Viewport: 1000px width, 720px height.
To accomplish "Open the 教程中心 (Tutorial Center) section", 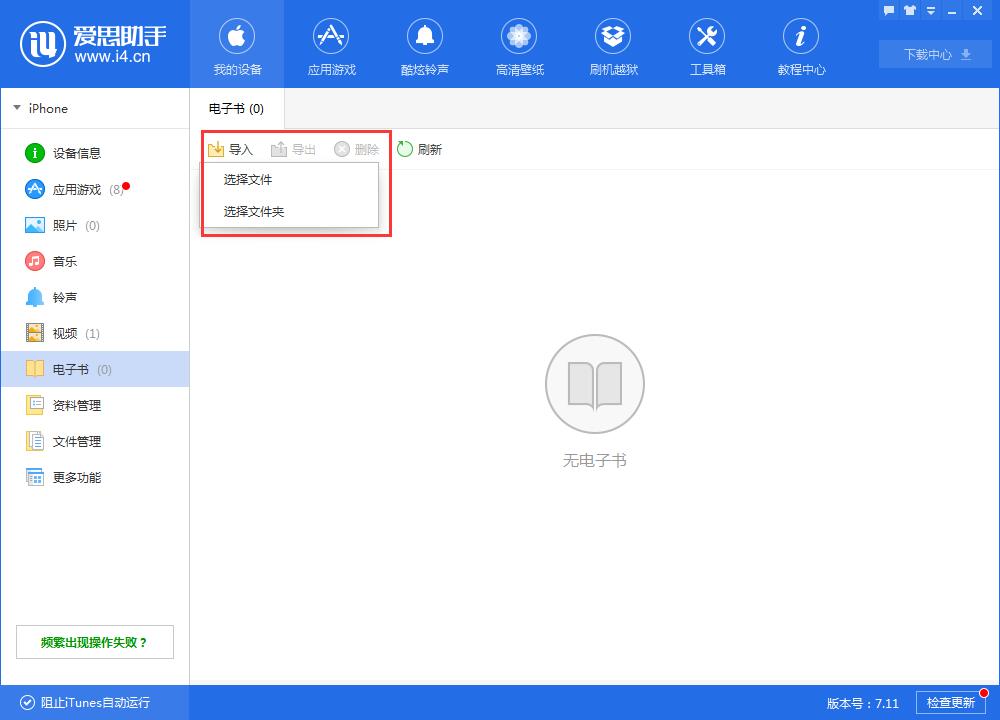I will (801, 45).
